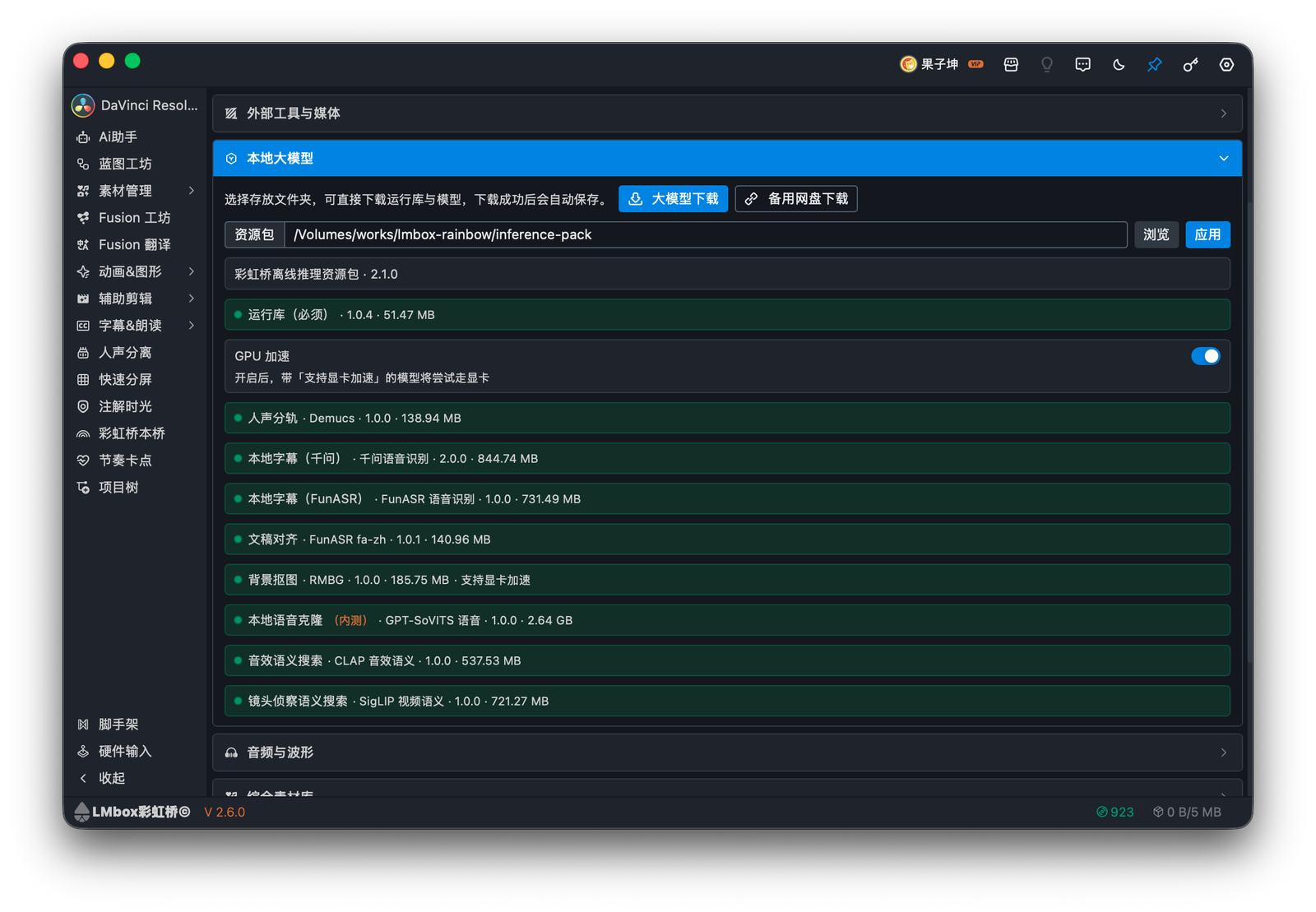This screenshot has width=1316, height=912.
Task: Click the DaVinci Resolve header in the sidebar
Action: [x=136, y=105]
